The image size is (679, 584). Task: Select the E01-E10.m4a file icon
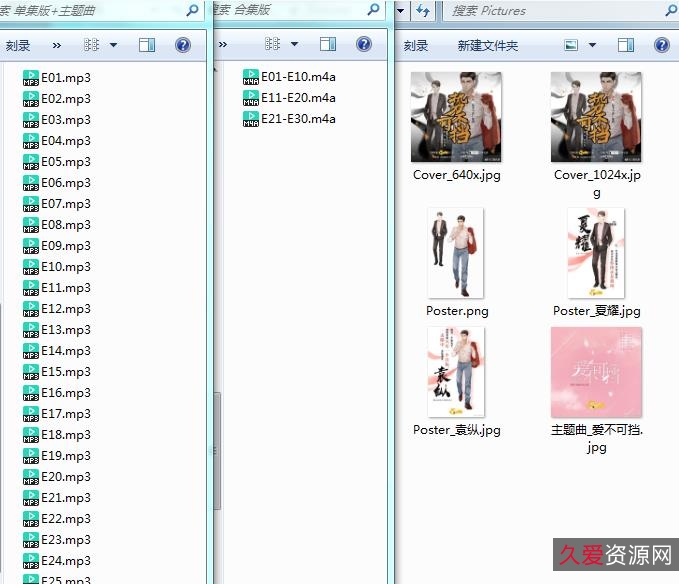pos(250,77)
